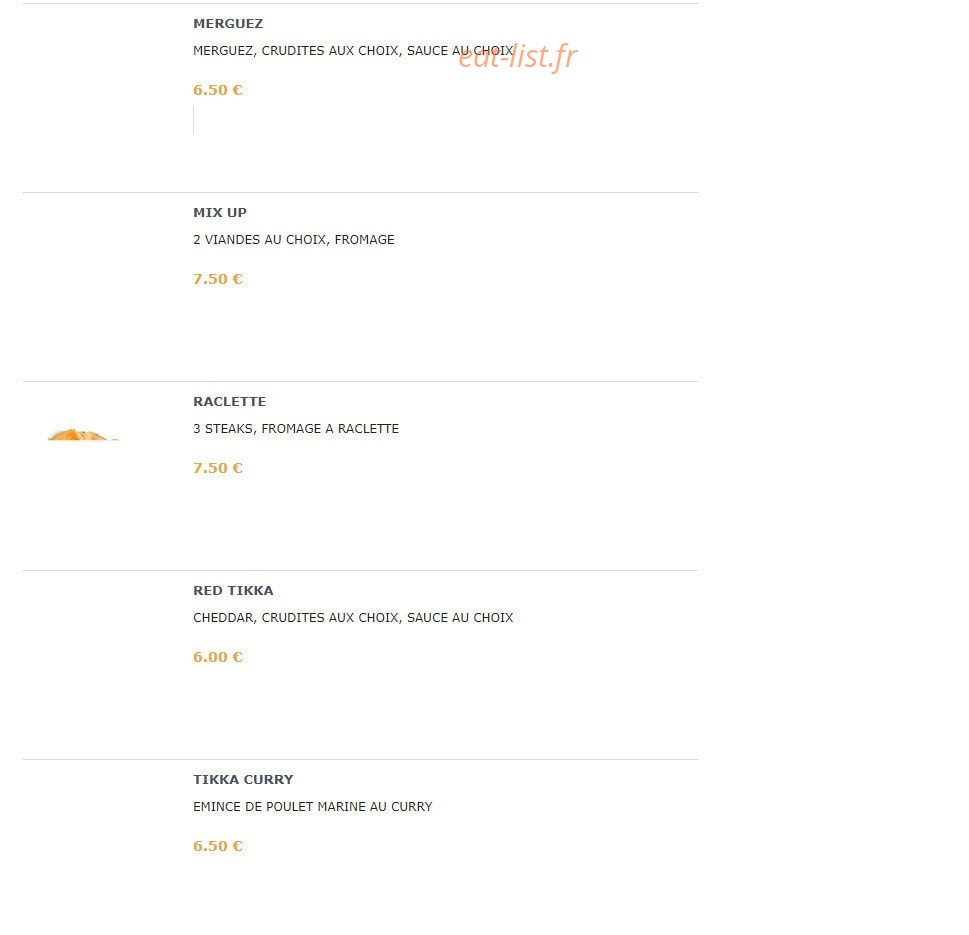Screen dimensions: 969x935
Task: Open the TIKKA CURRY menu item
Action: pos(243,780)
